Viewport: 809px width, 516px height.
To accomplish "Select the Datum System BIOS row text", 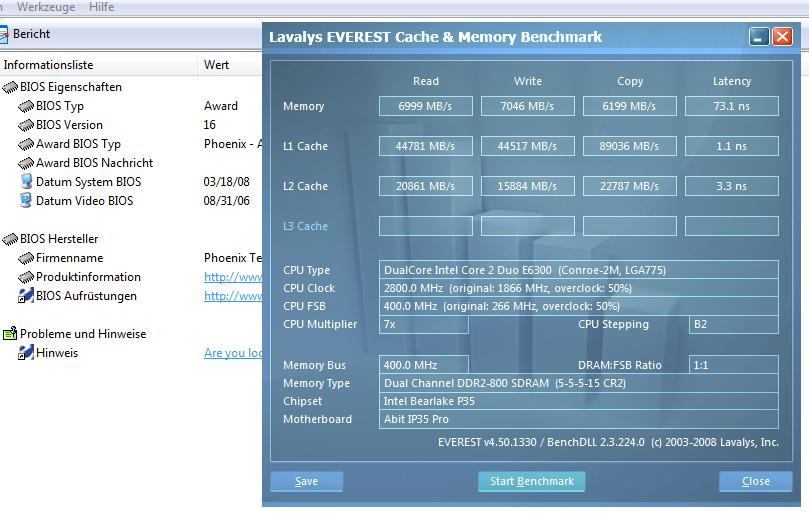I will tap(88, 182).
